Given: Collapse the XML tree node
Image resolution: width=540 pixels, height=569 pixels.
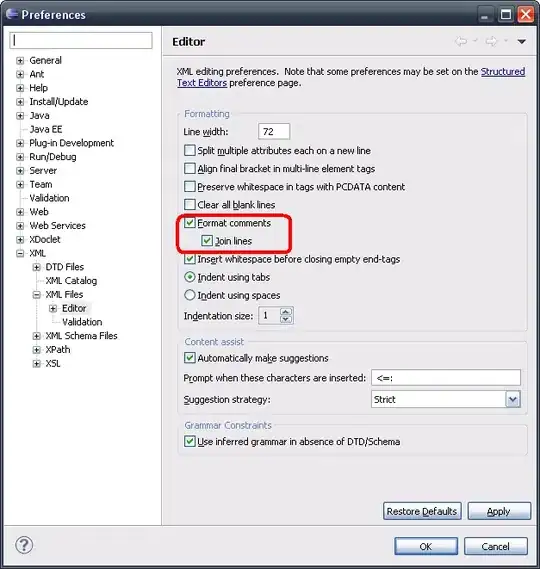Looking at the screenshot, I should [20, 254].
